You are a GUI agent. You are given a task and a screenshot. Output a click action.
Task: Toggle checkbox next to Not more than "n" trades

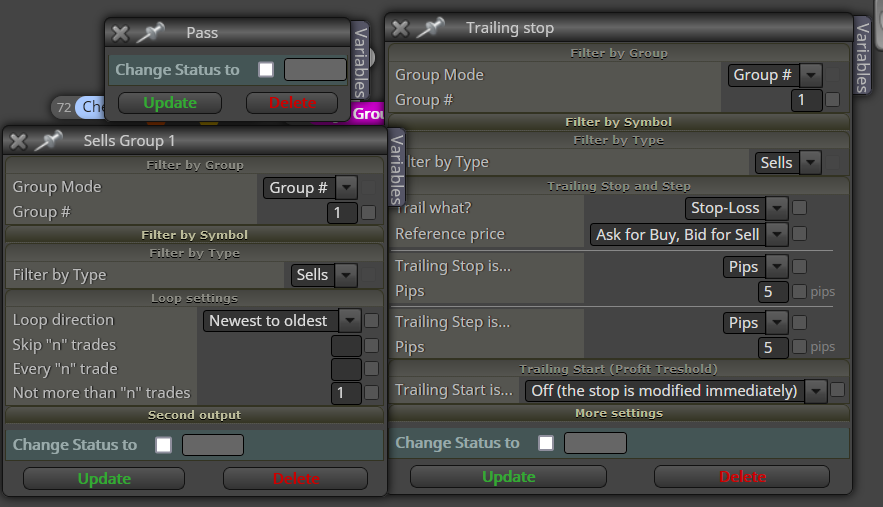[x=371, y=392]
